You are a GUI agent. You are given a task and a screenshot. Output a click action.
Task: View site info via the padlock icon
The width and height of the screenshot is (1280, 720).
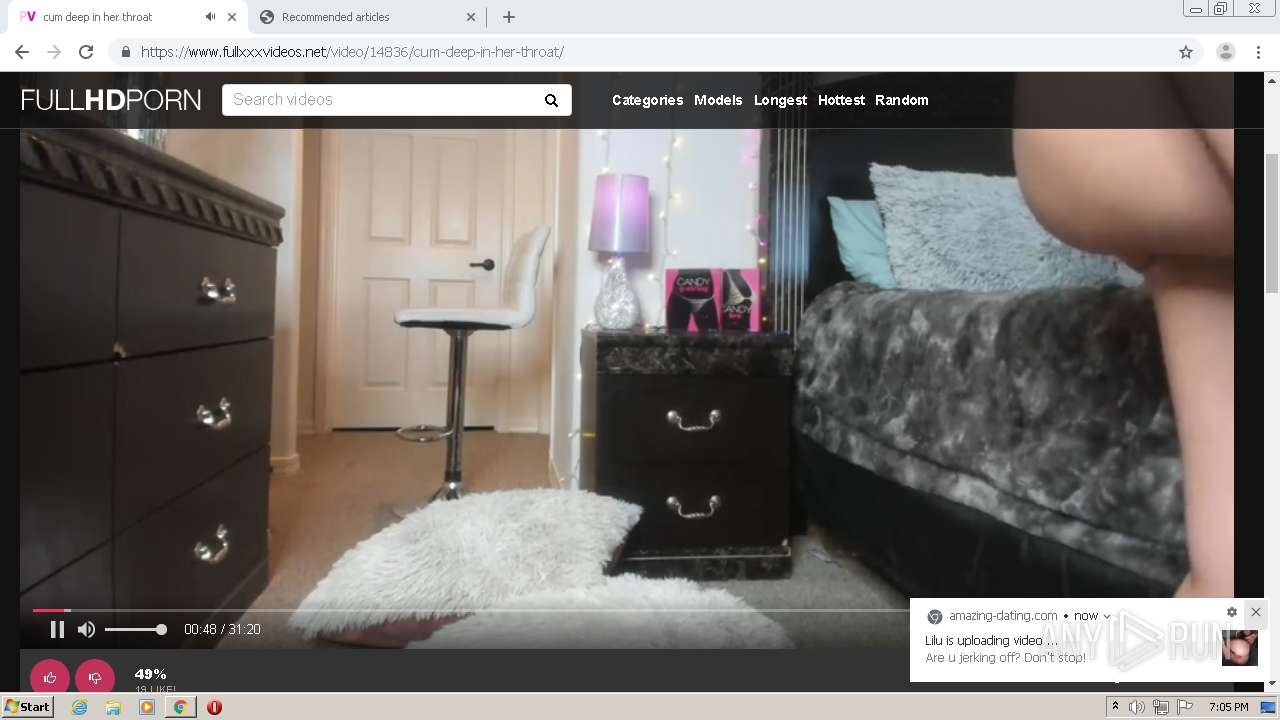pyautogui.click(x=125, y=52)
